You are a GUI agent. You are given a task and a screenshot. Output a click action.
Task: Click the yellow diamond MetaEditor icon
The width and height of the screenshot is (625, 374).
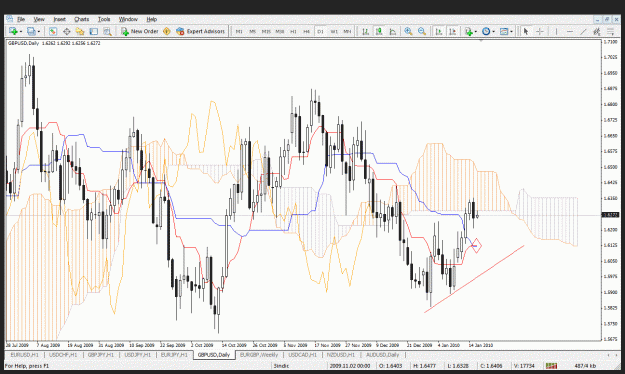coord(167,31)
